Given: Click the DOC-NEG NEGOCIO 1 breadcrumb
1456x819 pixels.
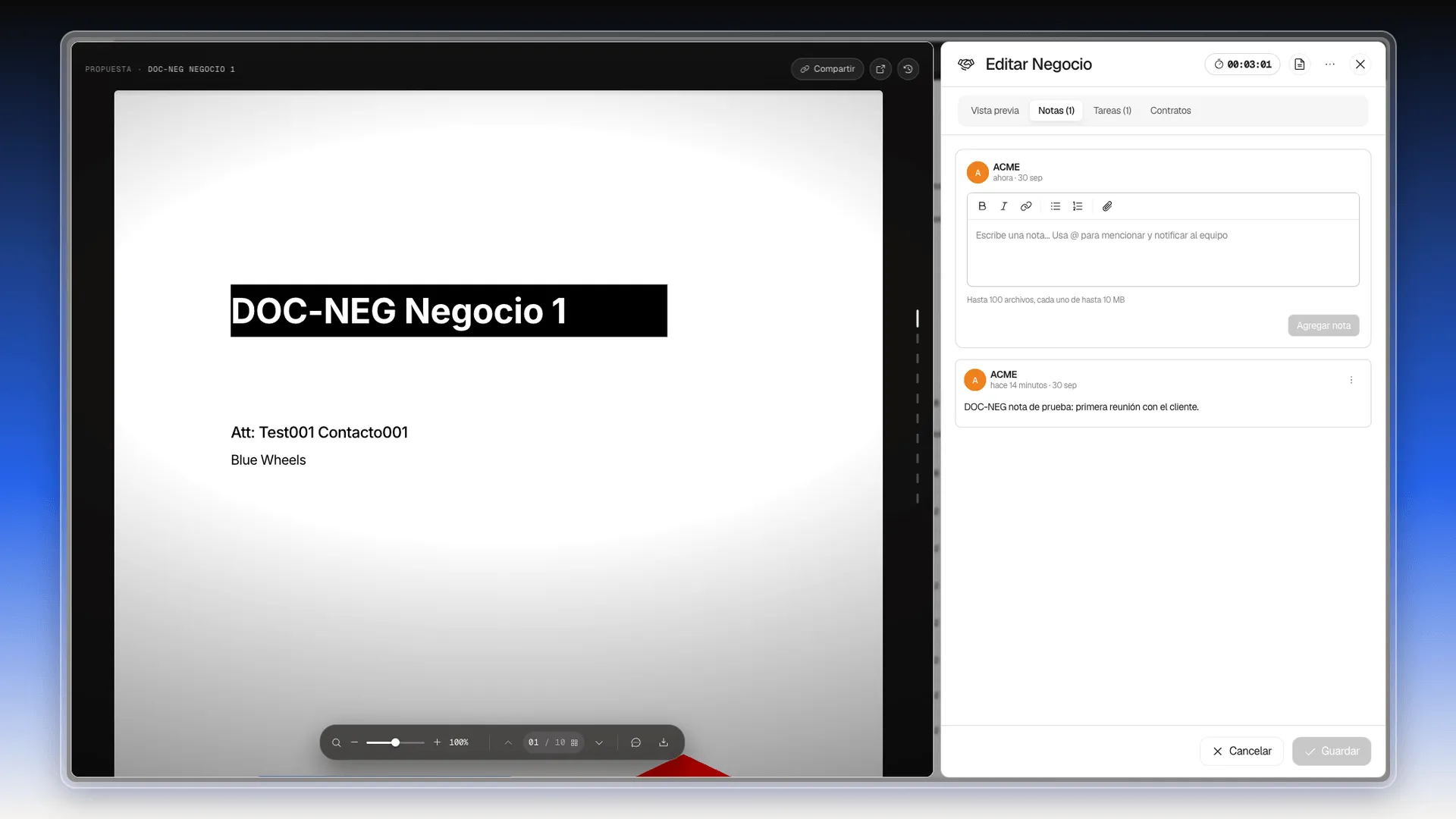Looking at the screenshot, I should [191, 69].
